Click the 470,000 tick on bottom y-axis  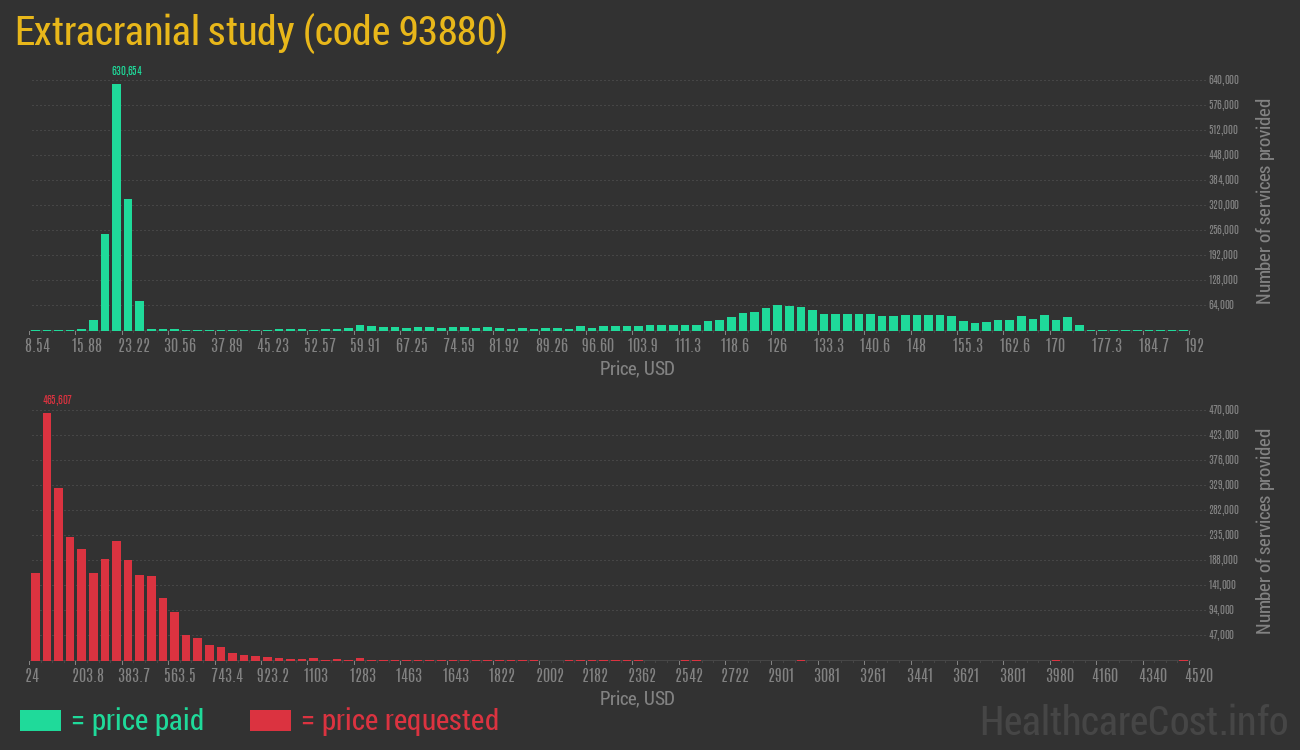(1224, 410)
